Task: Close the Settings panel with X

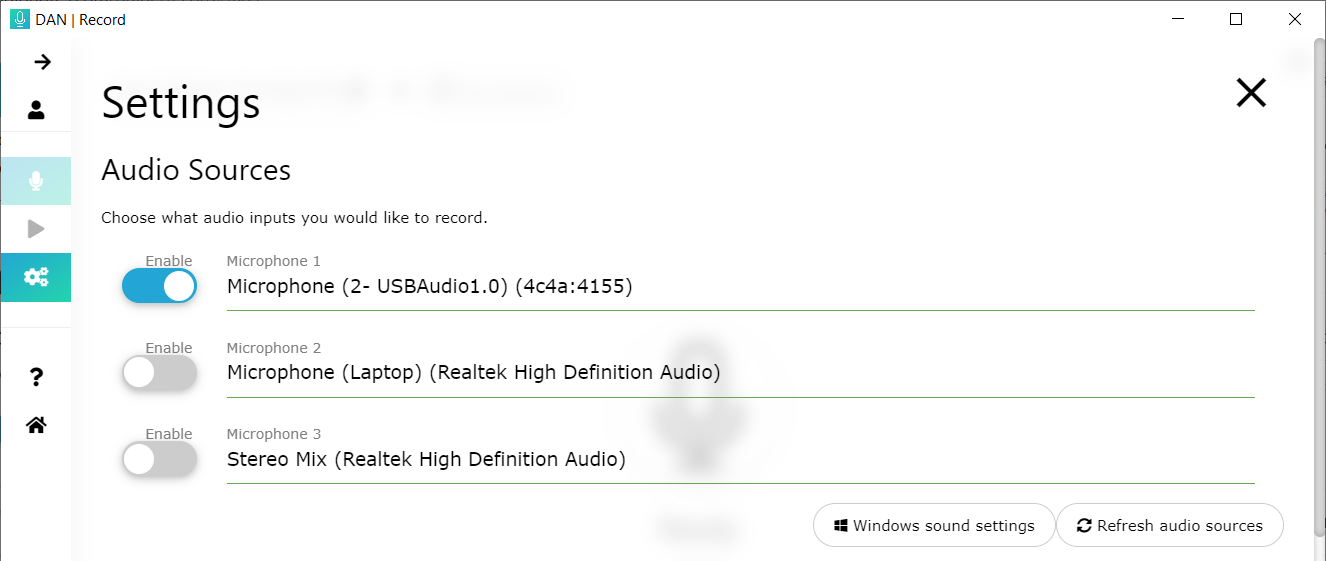Action: (1251, 93)
